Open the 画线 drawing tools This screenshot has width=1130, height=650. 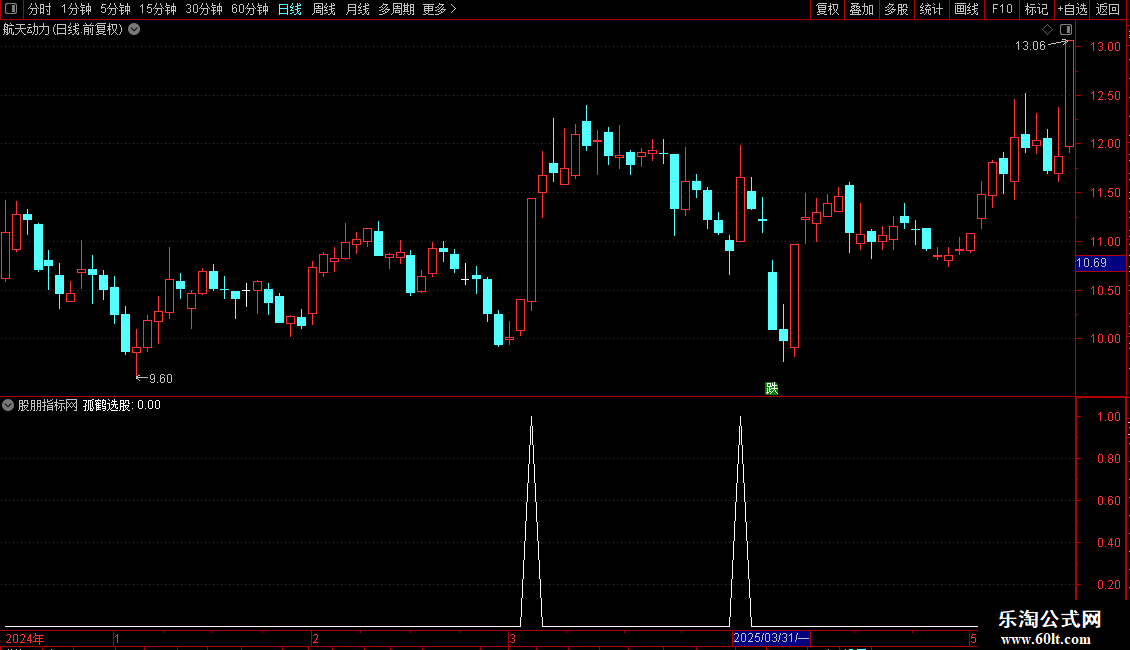click(966, 9)
